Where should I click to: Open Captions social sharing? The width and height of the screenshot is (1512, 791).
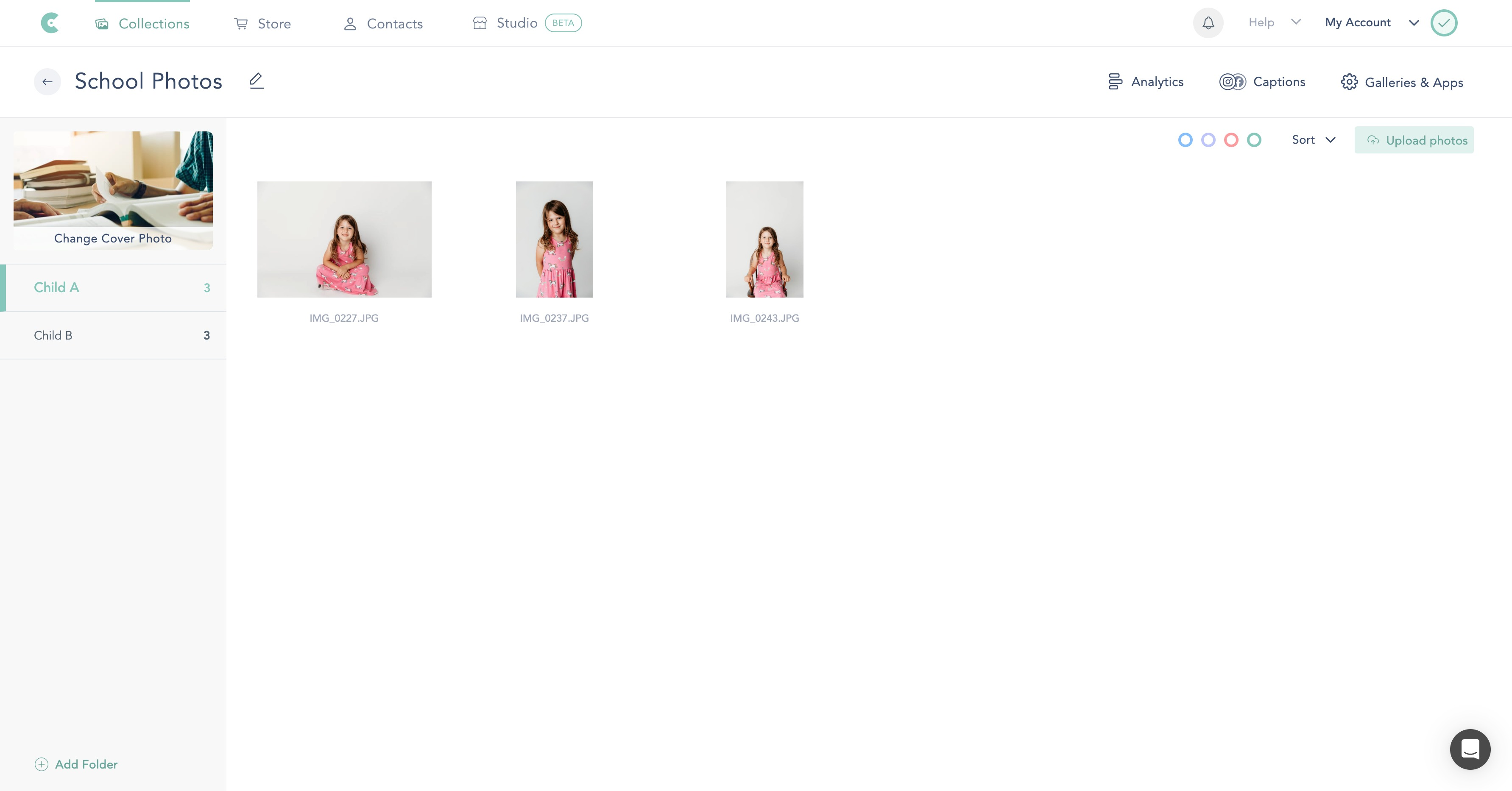click(1262, 81)
